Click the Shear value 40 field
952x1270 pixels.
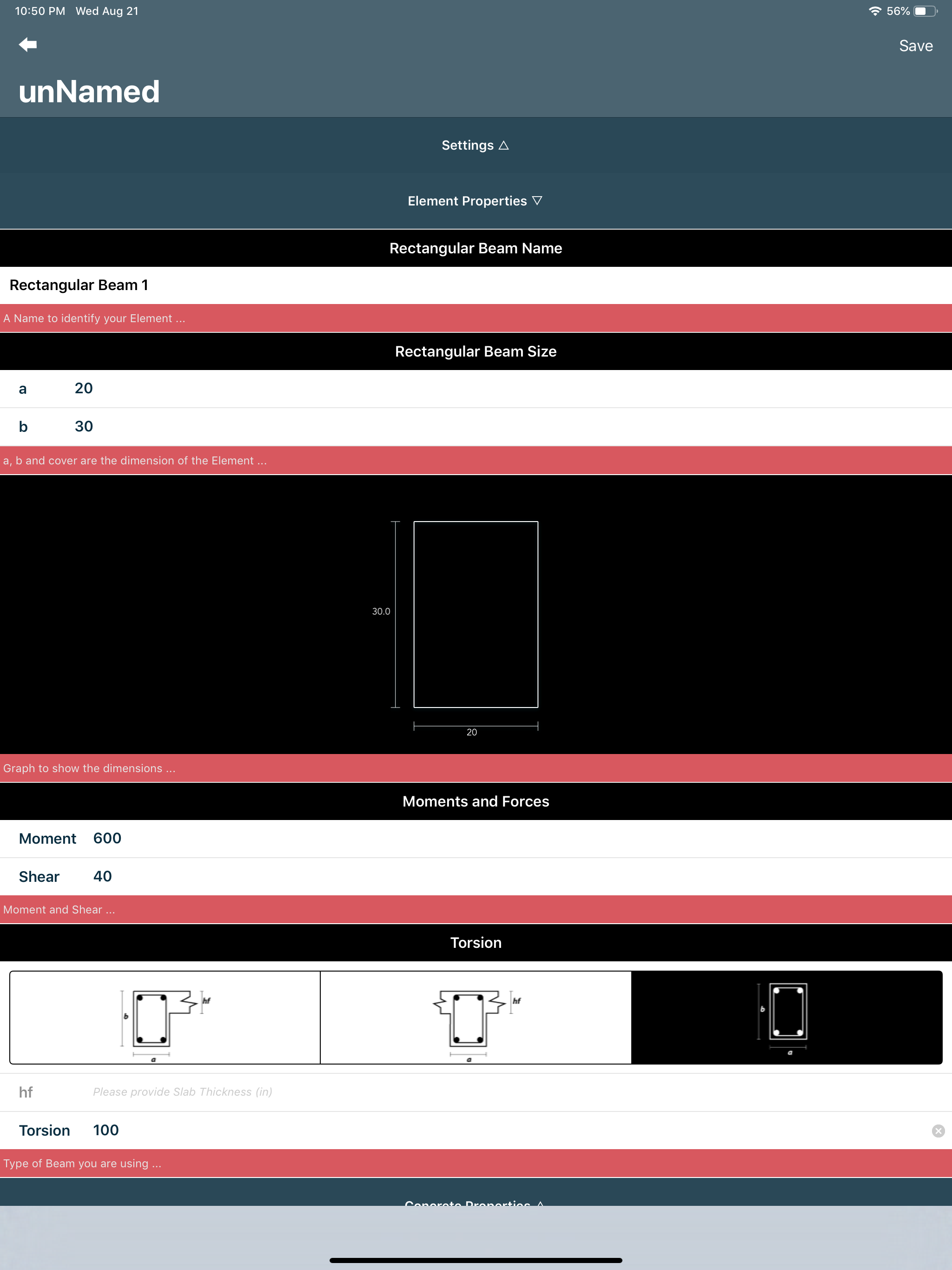click(103, 877)
